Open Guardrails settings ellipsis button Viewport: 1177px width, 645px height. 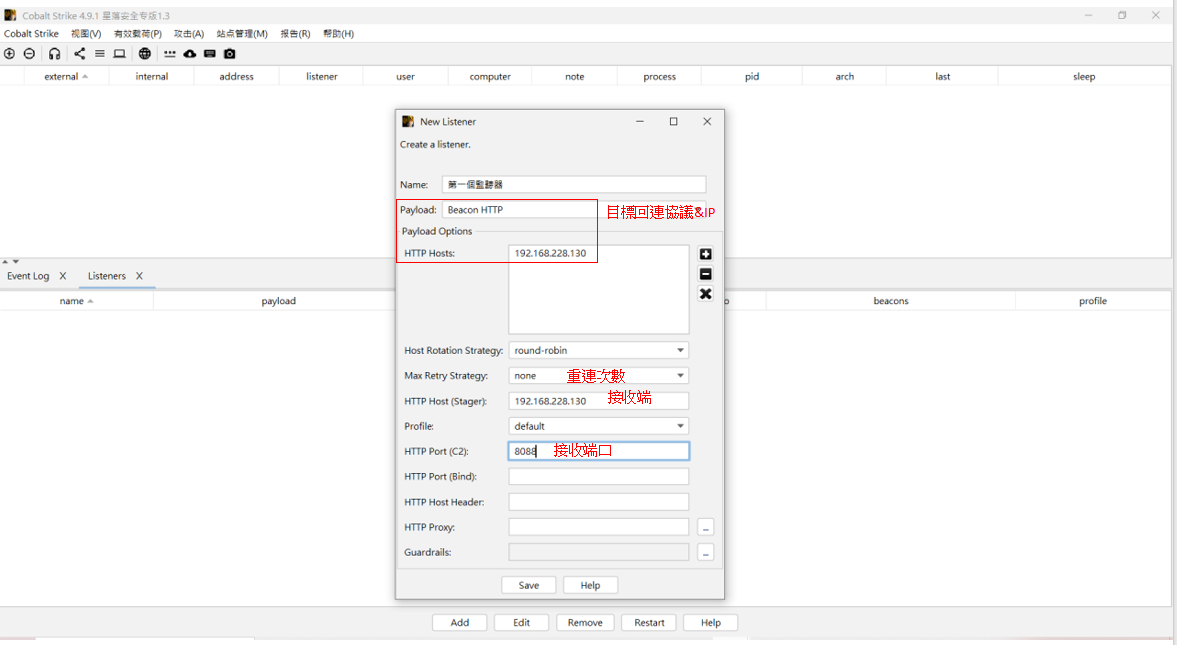[x=706, y=553]
